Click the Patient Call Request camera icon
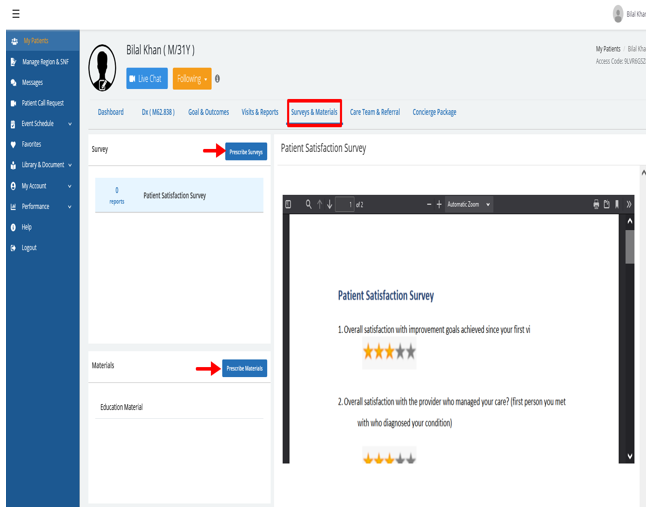The height and width of the screenshot is (521, 646). click(14, 103)
